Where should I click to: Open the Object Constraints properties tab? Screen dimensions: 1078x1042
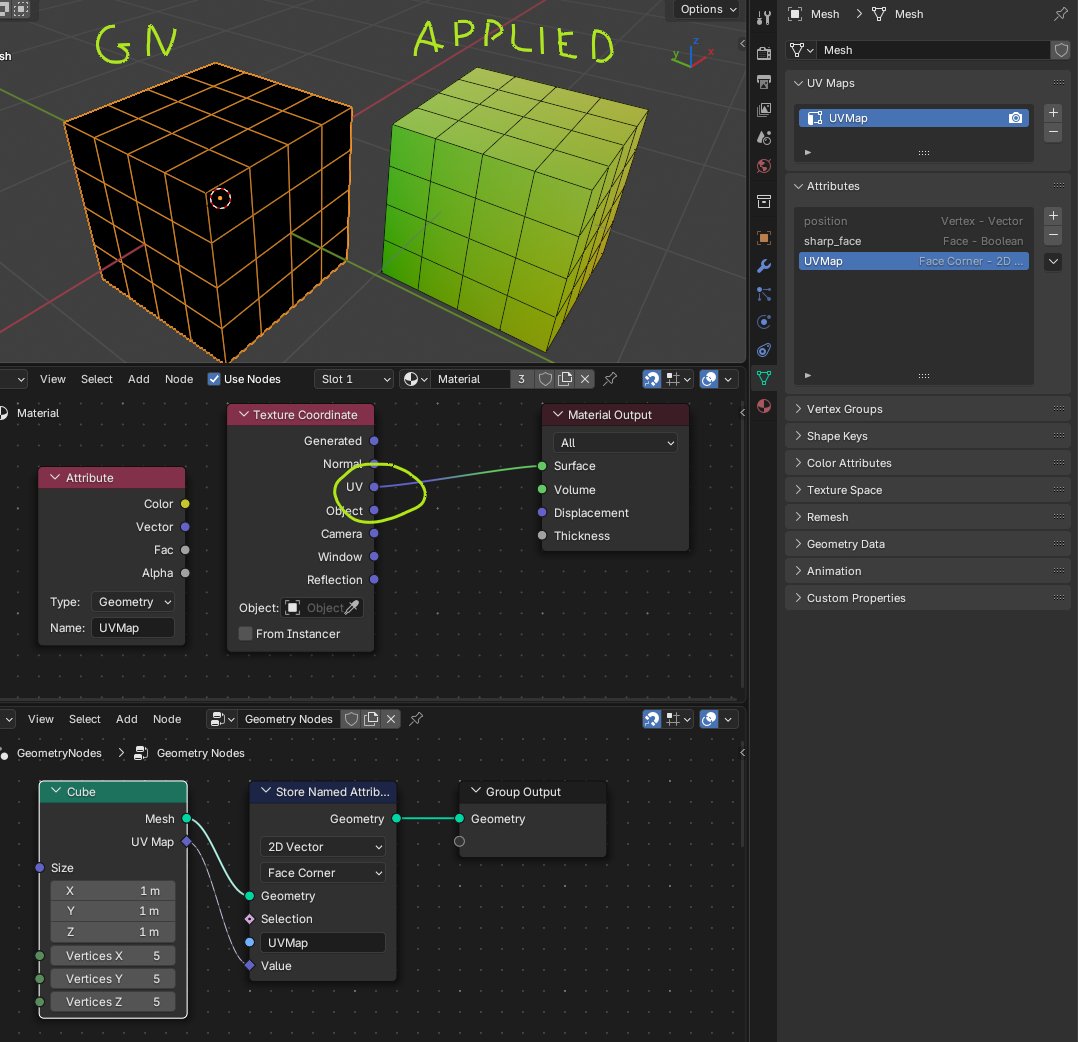(764, 350)
